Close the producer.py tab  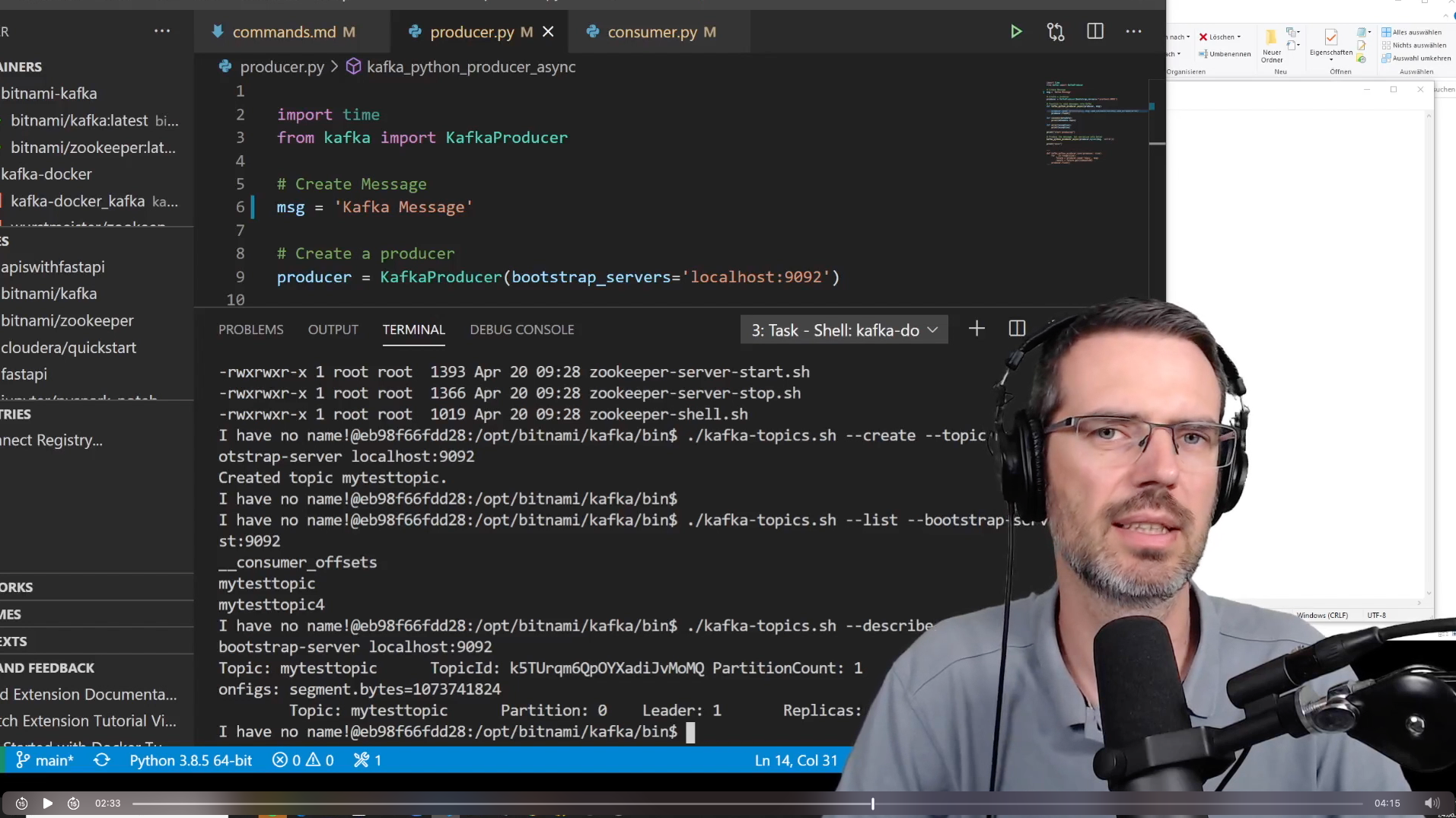548,32
